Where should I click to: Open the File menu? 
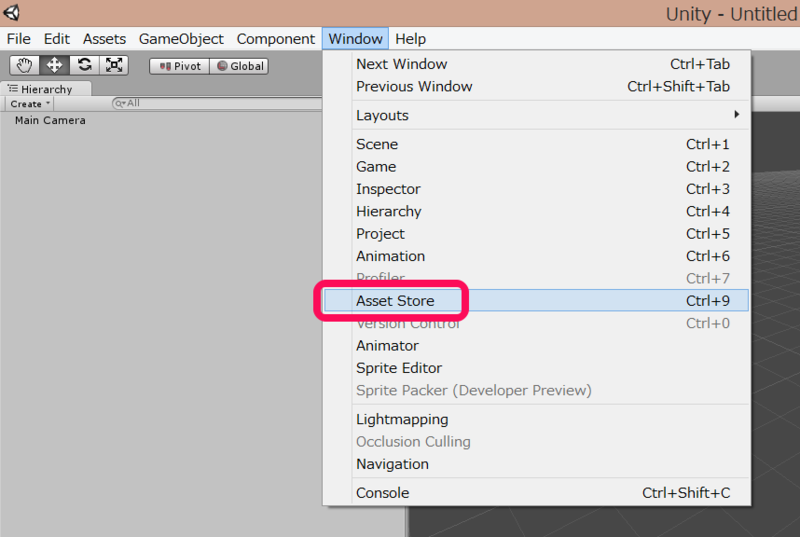coord(18,39)
